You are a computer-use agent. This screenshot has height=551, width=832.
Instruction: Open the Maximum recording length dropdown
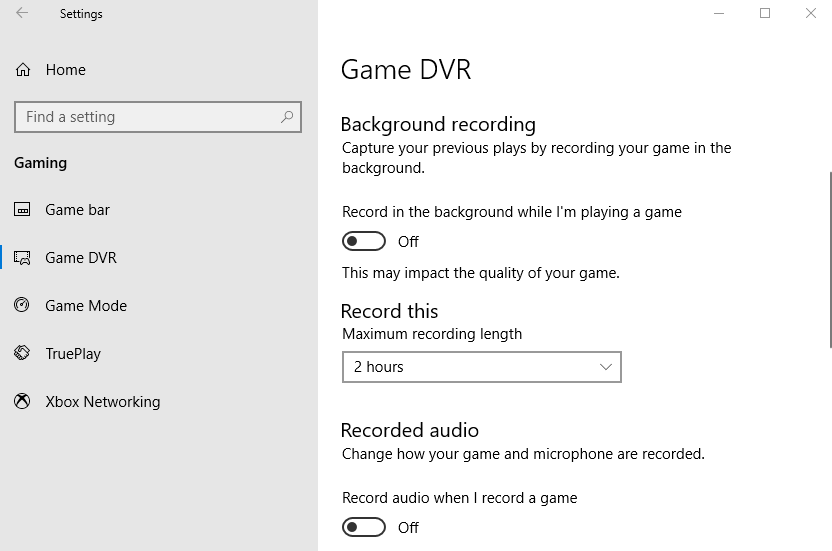coord(482,367)
